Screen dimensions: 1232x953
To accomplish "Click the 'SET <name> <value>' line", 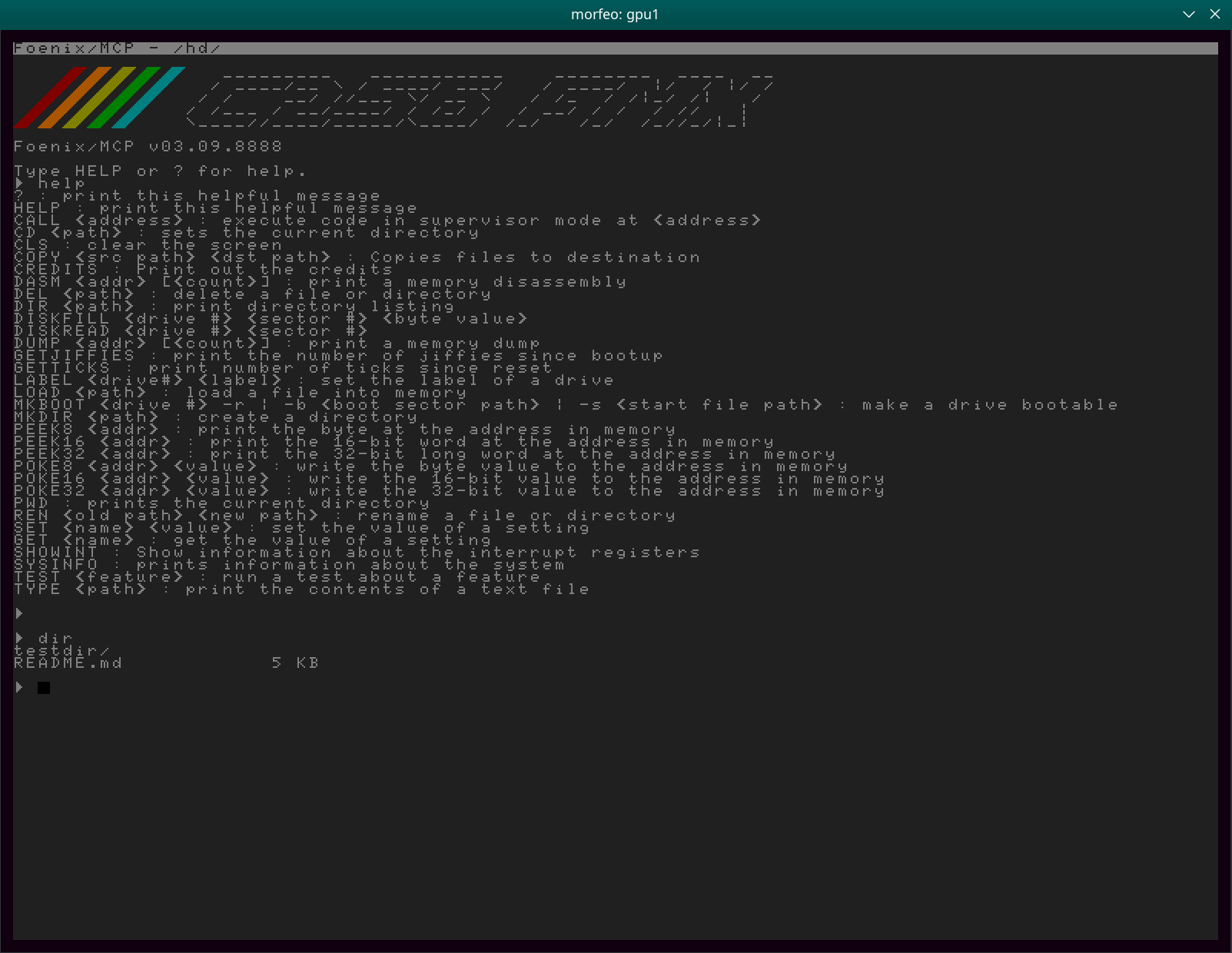I will point(302,527).
